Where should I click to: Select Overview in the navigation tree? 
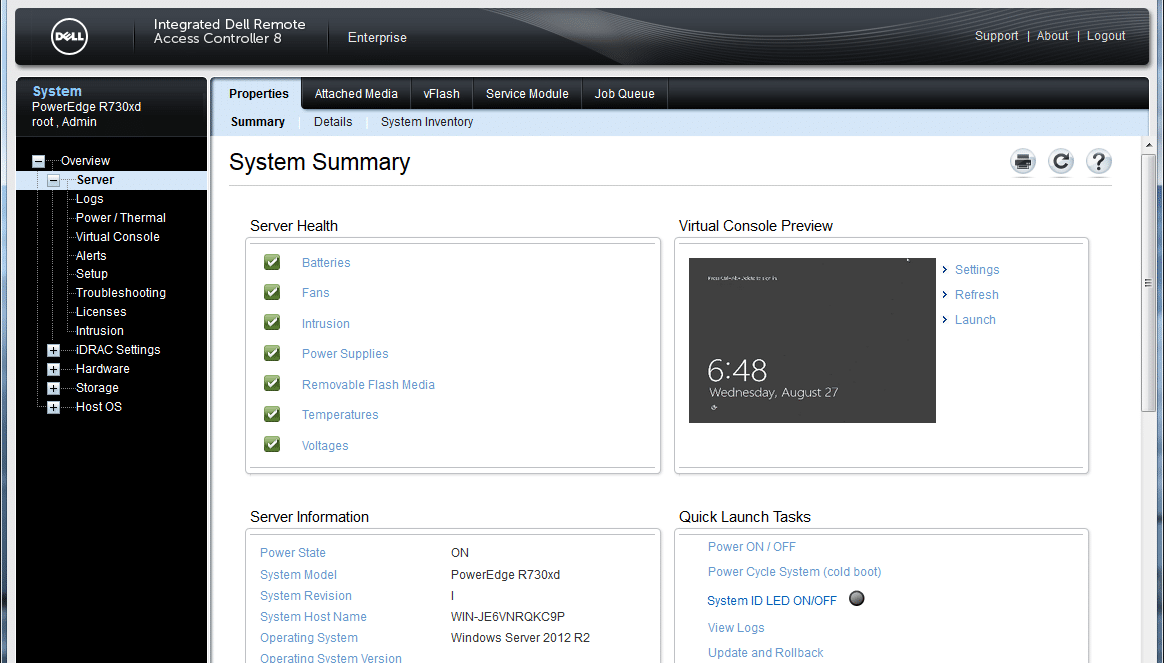pos(85,161)
